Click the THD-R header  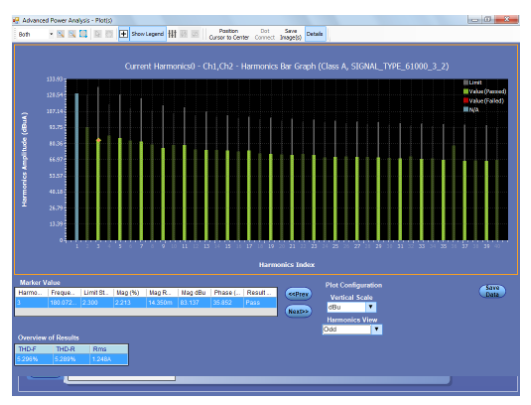tap(71, 349)
